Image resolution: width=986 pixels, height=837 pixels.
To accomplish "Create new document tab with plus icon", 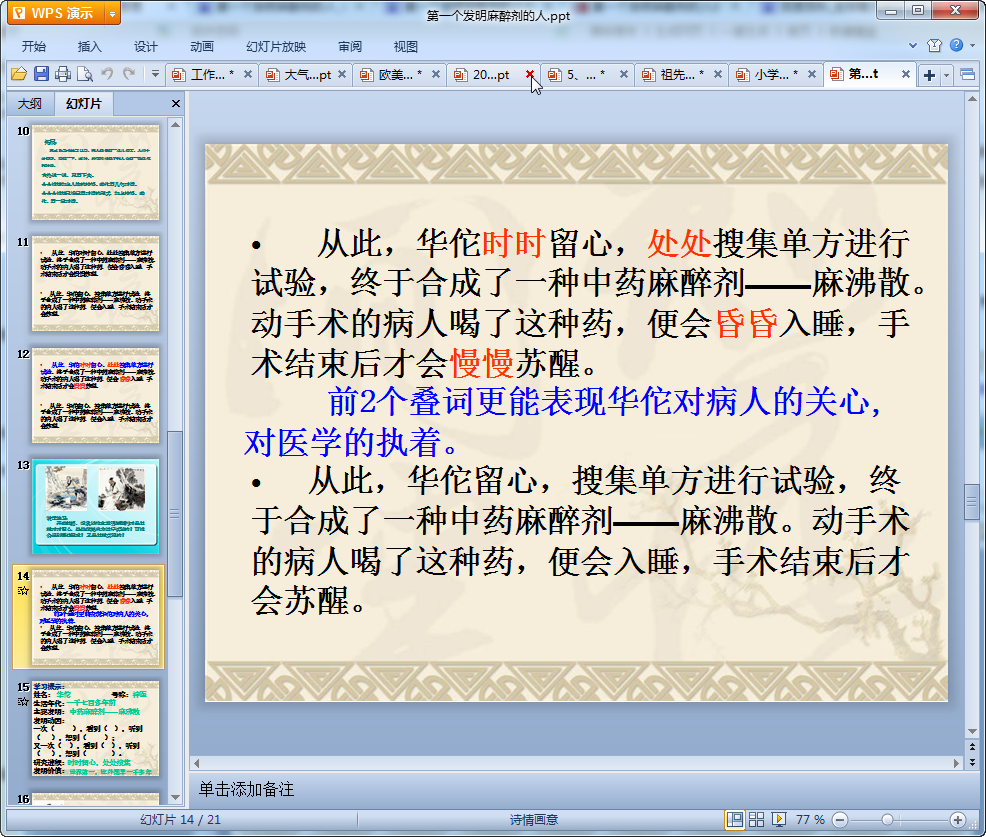I will [929, 75].
